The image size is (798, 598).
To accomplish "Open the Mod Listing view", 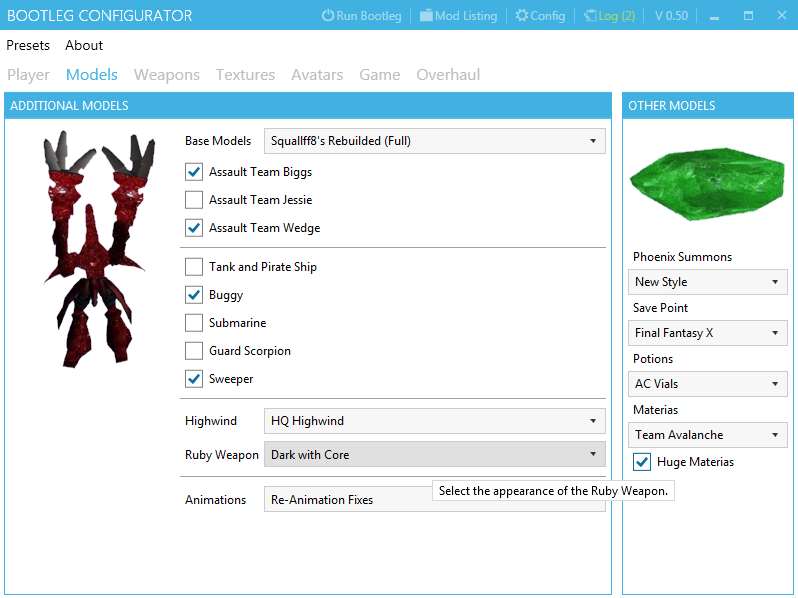I will pos(466,16).
